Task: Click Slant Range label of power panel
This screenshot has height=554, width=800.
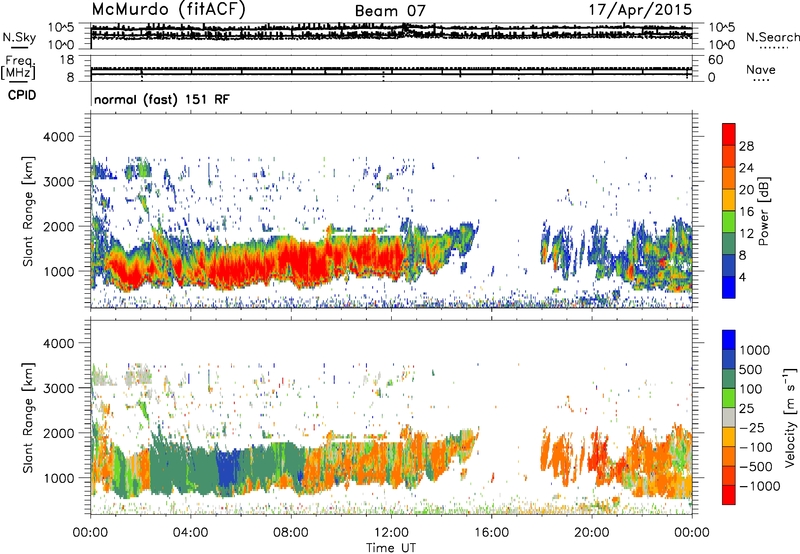Action: 28,211
